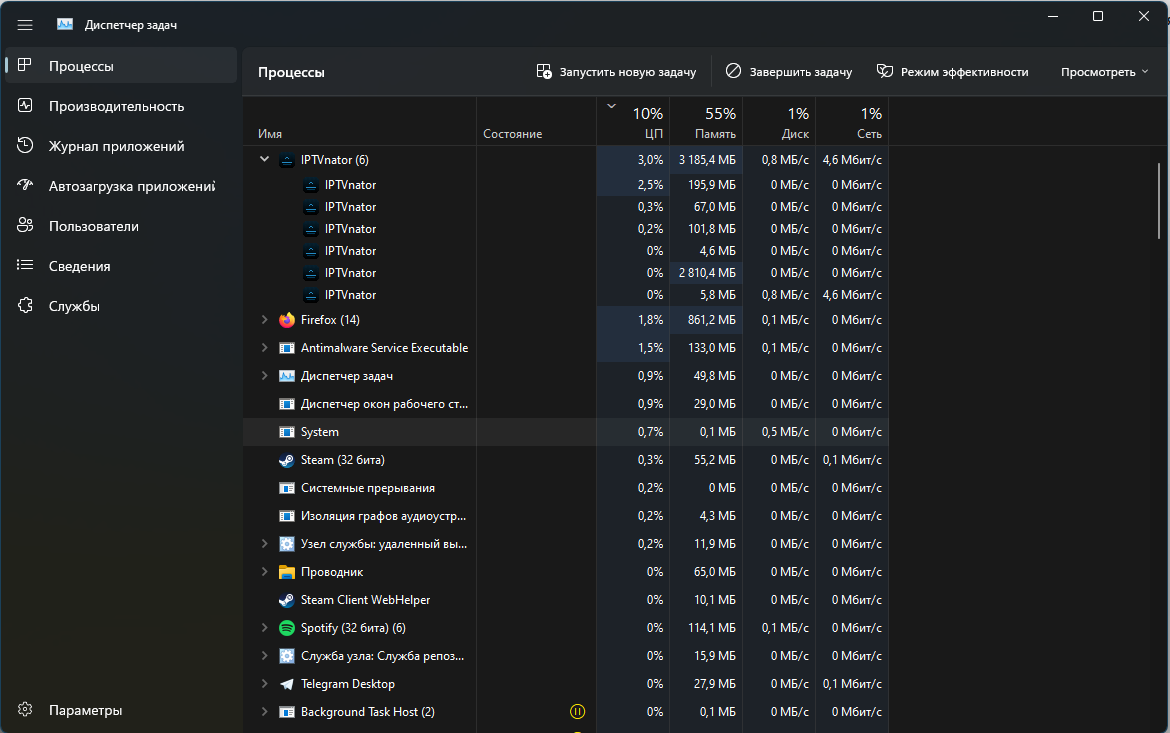Expand the Spotify (32 бита) (6) group

click(x=264, y=628)
